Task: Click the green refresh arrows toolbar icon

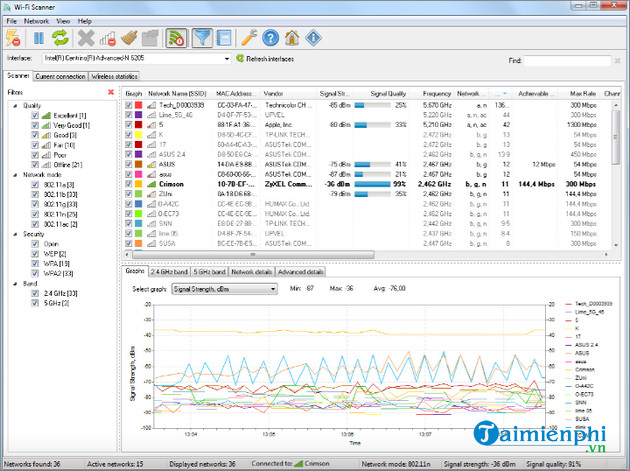Action: tap(62, 38)
